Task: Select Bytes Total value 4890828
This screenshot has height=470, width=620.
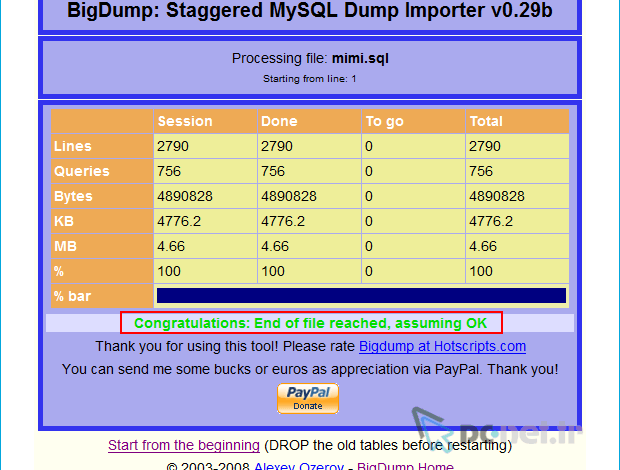Action: tap(497, 196)
